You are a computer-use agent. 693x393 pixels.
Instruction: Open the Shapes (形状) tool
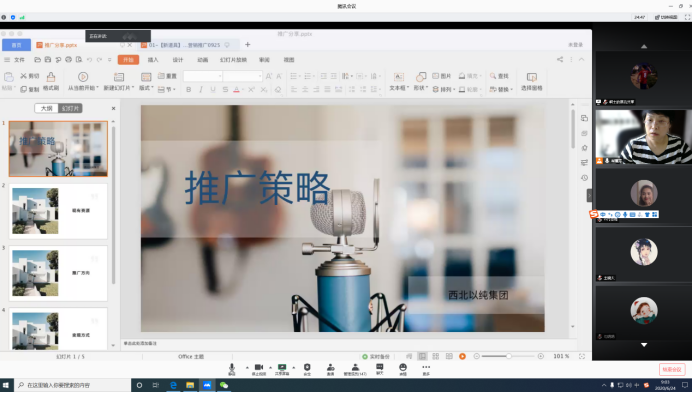pos(421,81)
